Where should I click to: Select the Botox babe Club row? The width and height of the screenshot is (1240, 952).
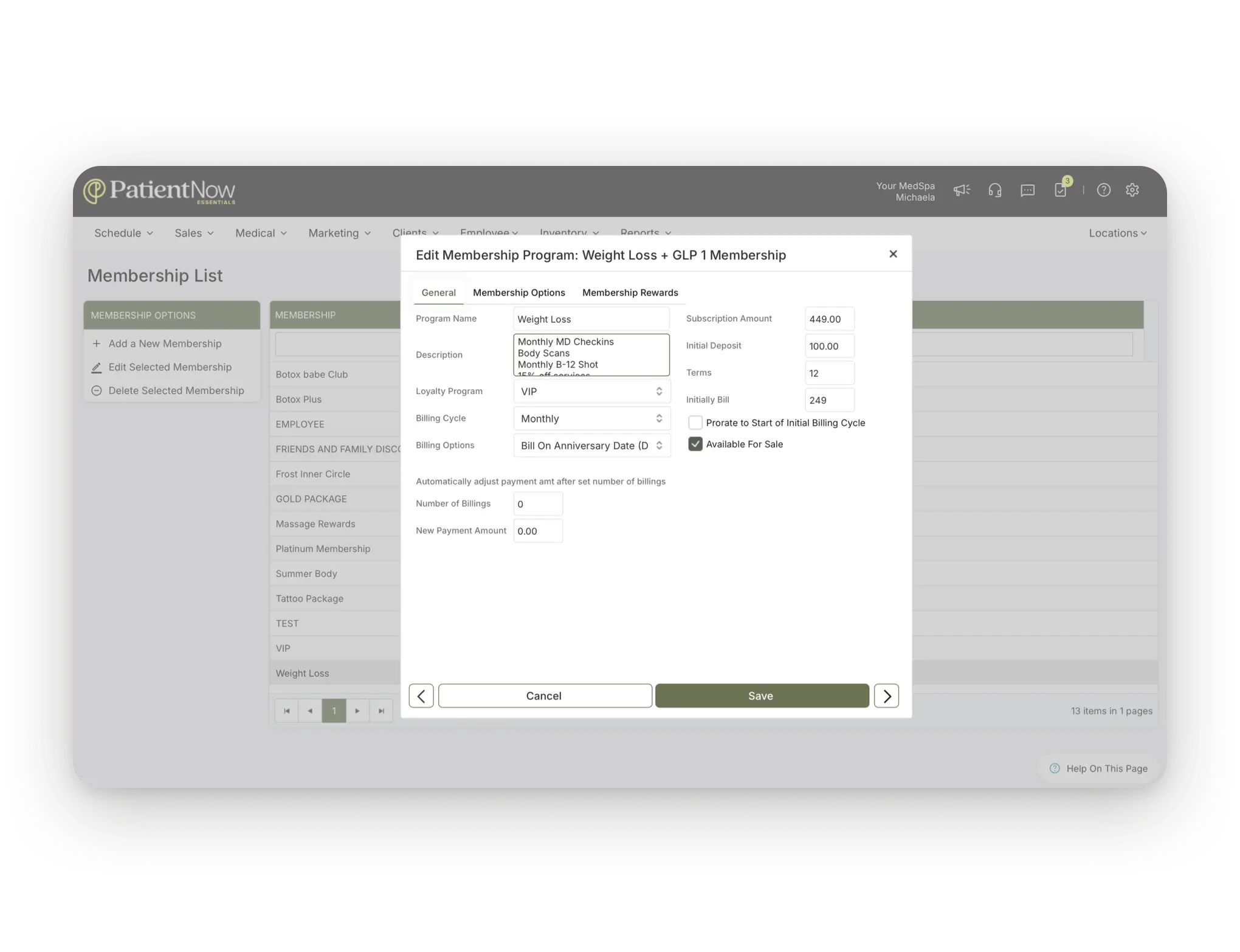(335, 374)
